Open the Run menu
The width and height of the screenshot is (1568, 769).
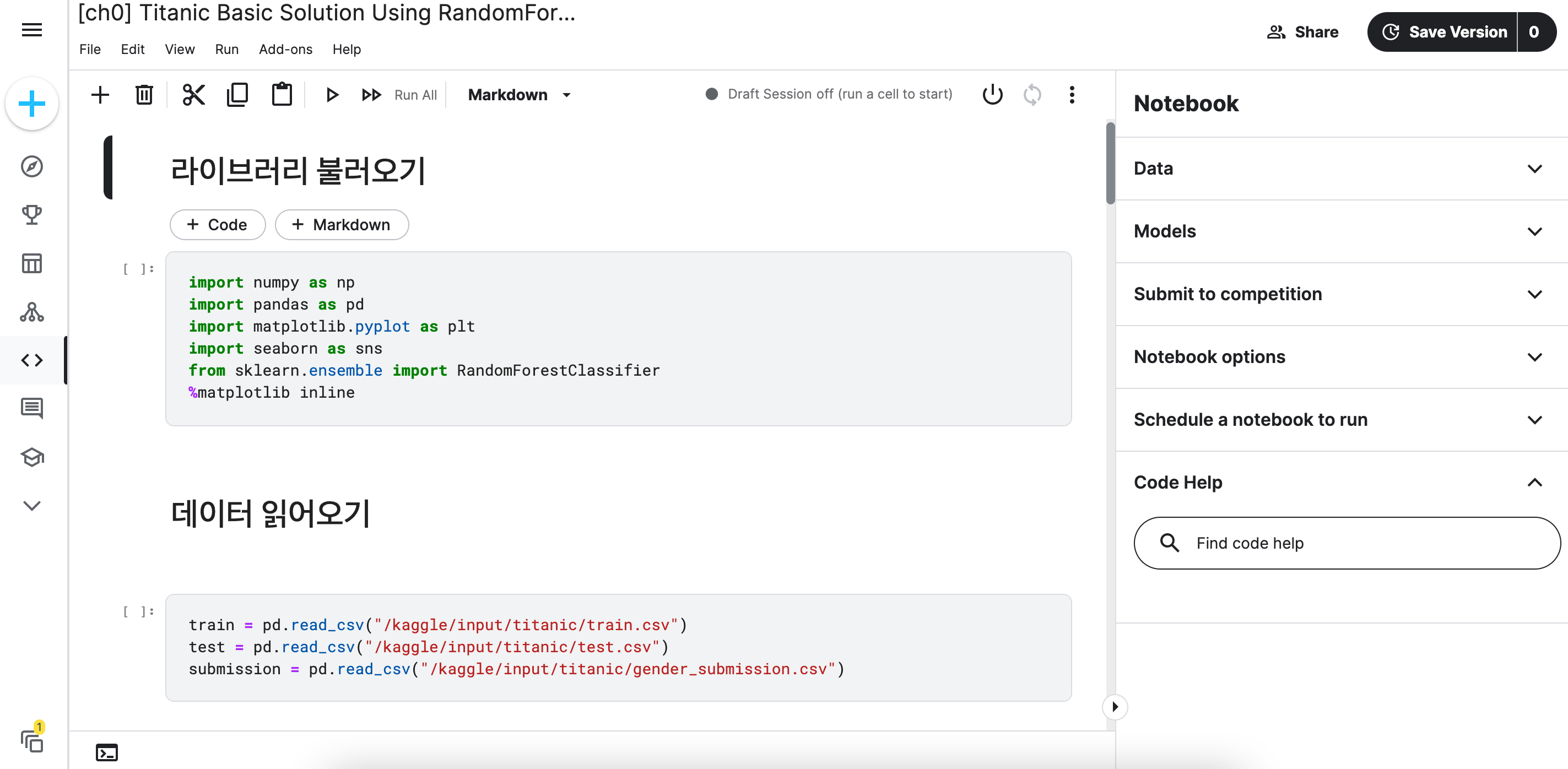226,49
